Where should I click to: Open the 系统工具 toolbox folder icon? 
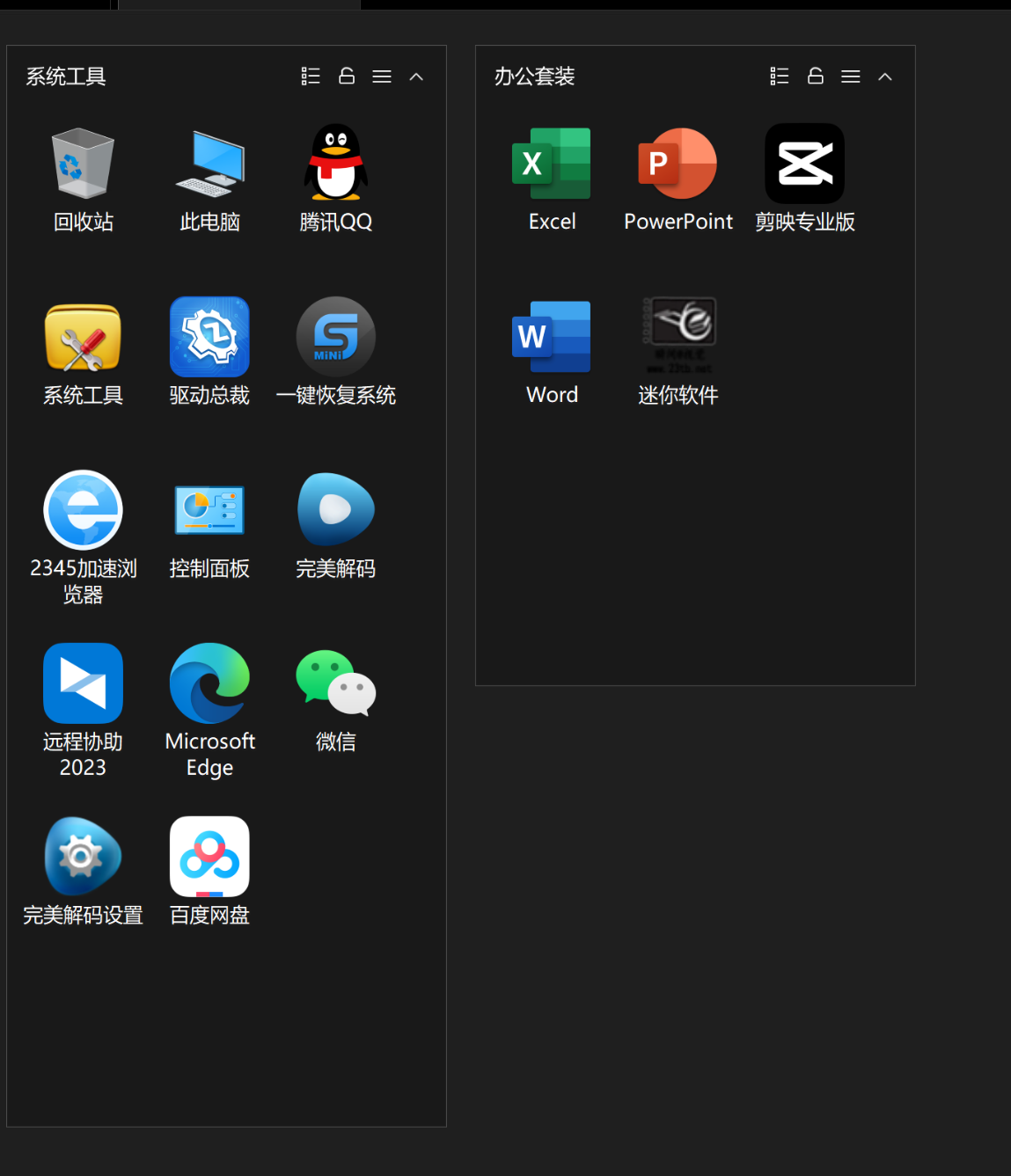(84, 337)
